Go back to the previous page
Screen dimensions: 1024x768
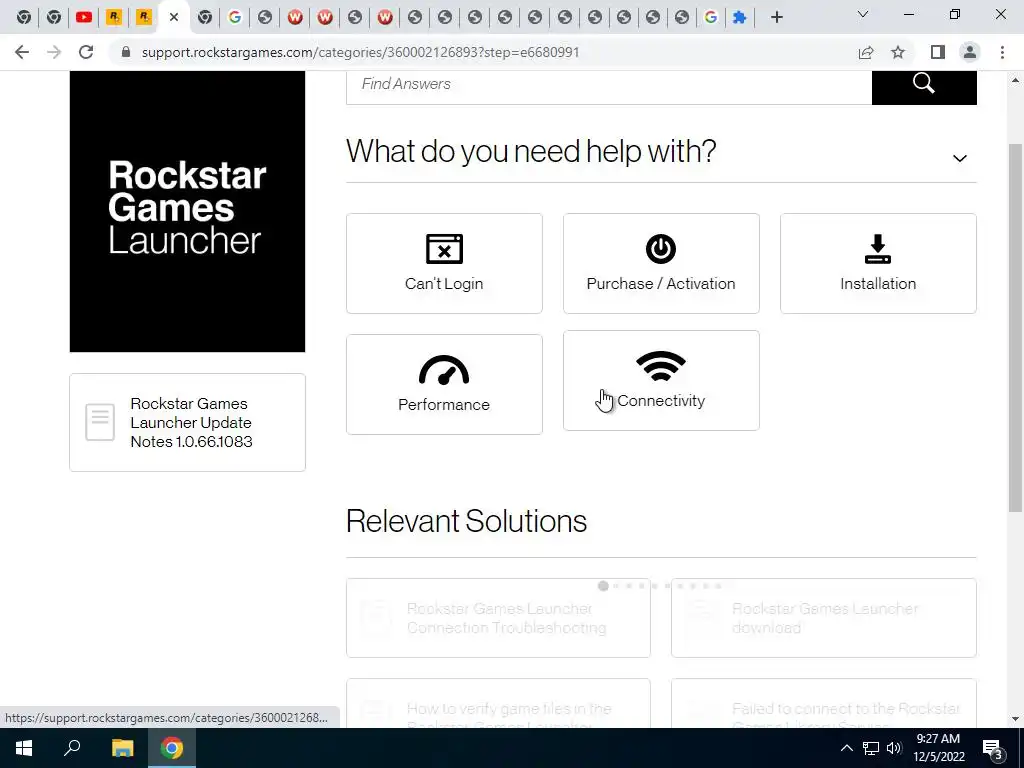point(22,52)
